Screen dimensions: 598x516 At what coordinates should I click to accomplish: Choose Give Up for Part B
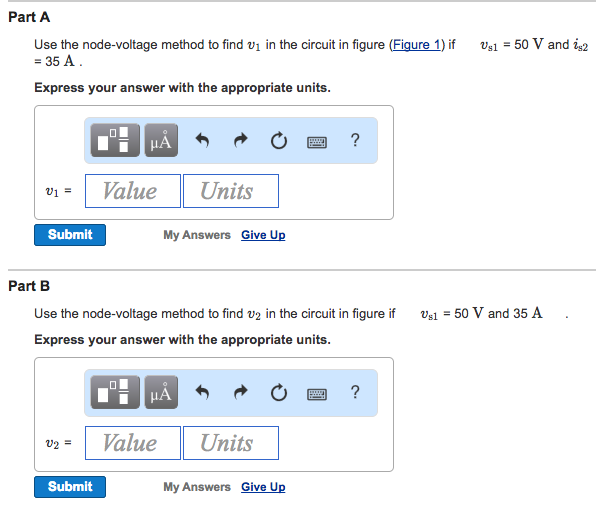point(263,487)
